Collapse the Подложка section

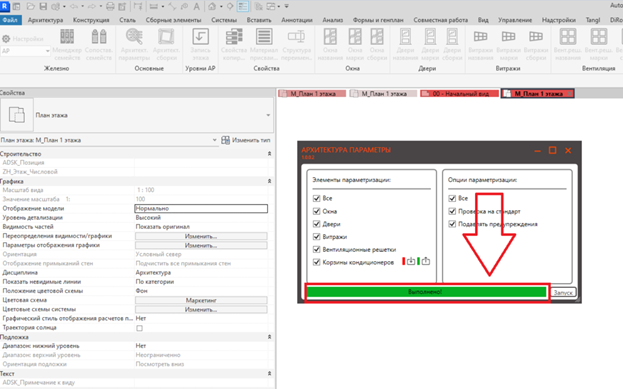click(x=269, y=337)
